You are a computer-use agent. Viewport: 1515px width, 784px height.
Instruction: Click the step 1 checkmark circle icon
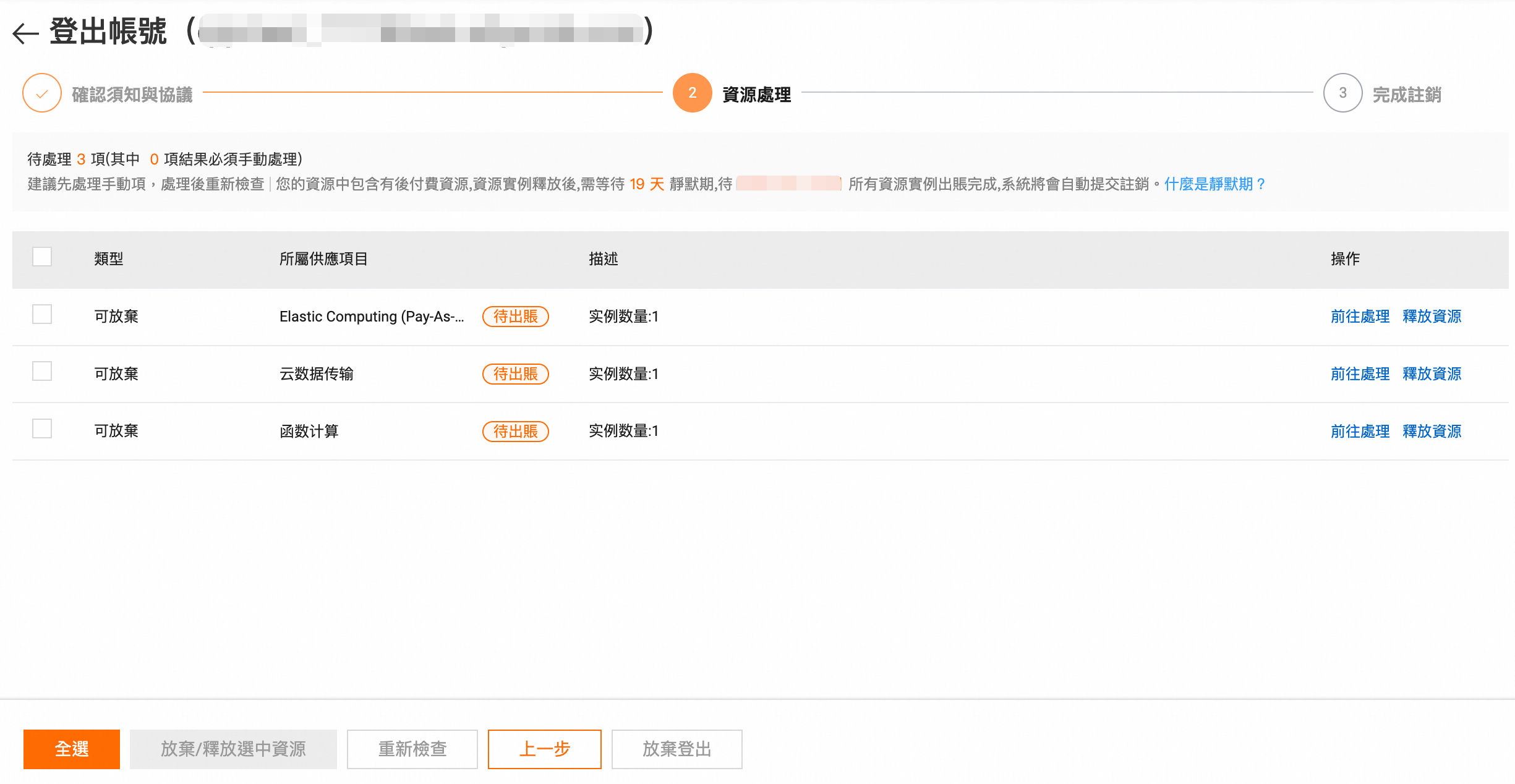[x=41, y=93]
